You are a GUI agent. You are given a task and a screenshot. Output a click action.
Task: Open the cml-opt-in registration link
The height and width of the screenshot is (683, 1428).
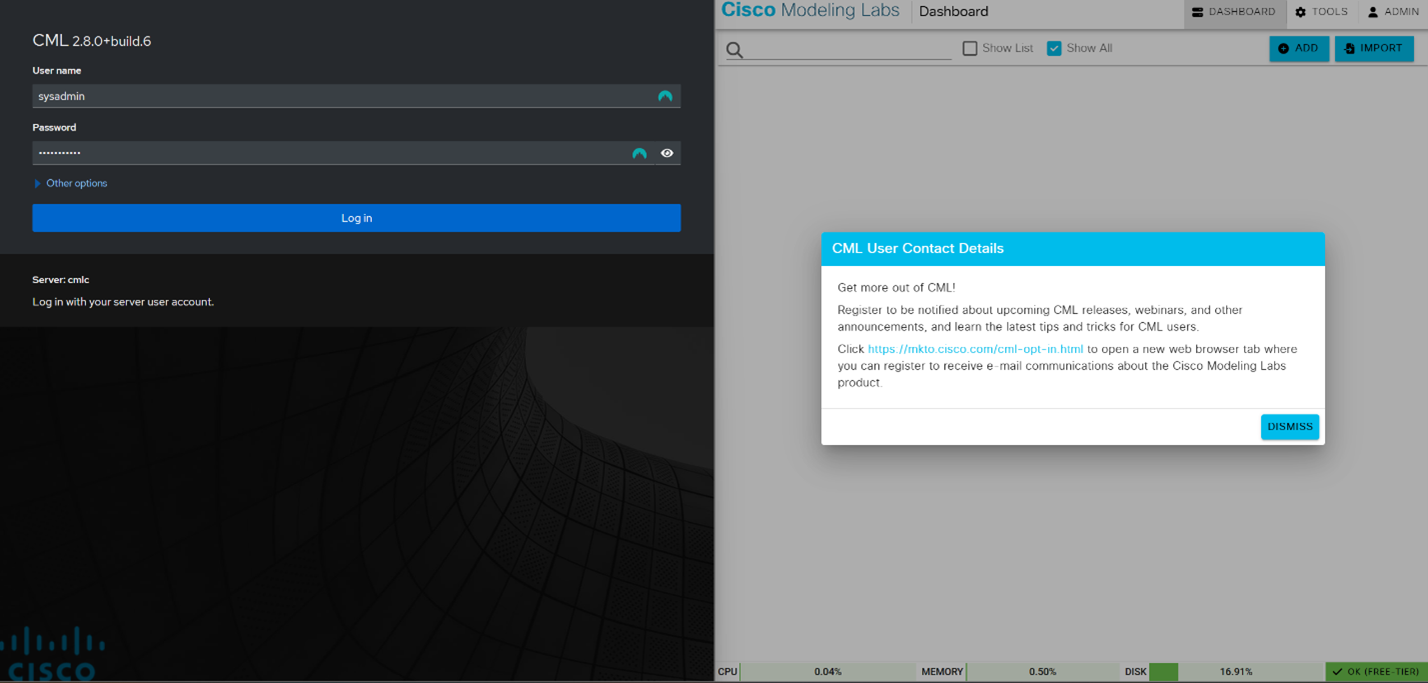976,348
